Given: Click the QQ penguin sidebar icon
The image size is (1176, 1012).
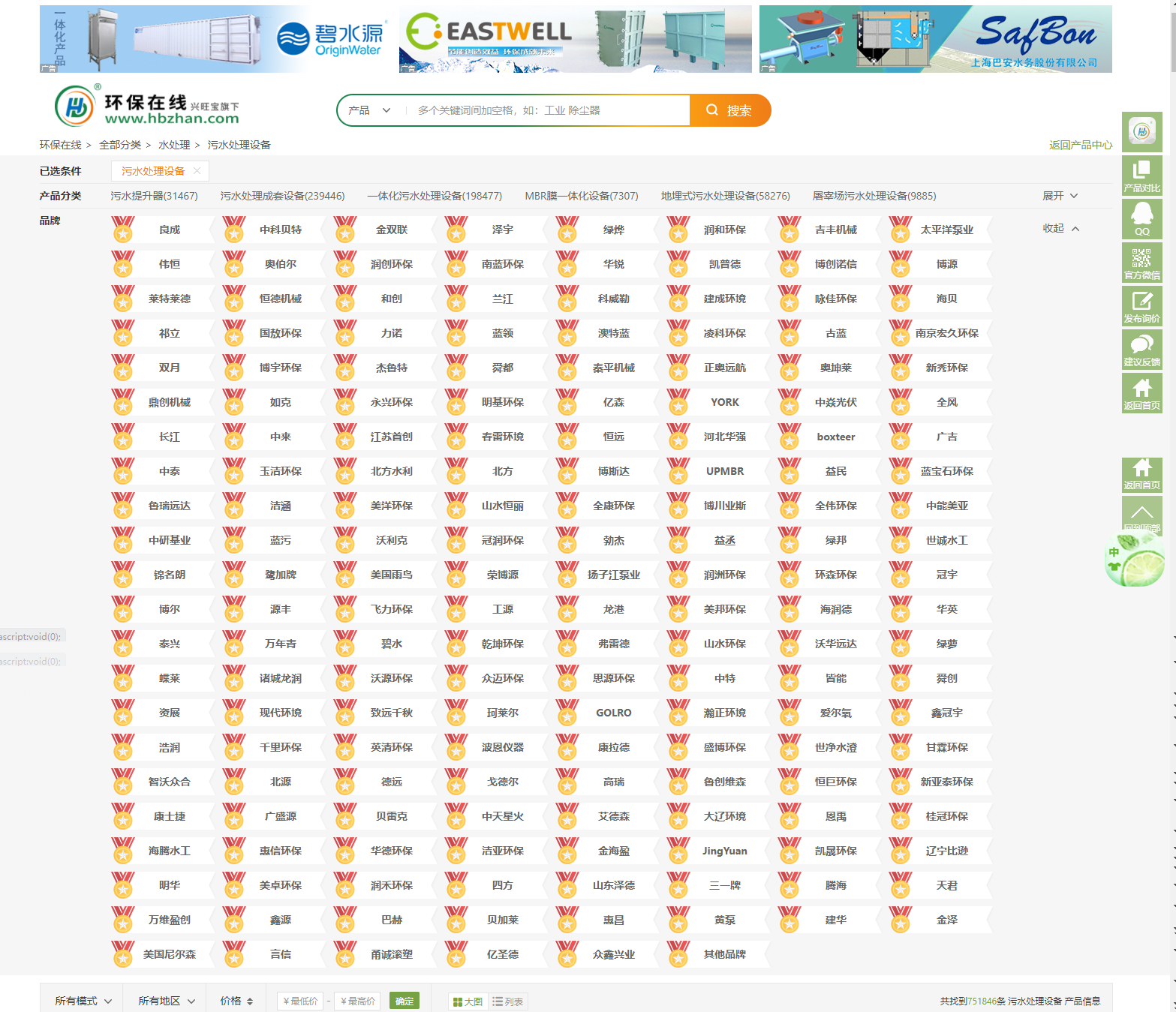Looking at the screenshot, I should pos(1141,219).
